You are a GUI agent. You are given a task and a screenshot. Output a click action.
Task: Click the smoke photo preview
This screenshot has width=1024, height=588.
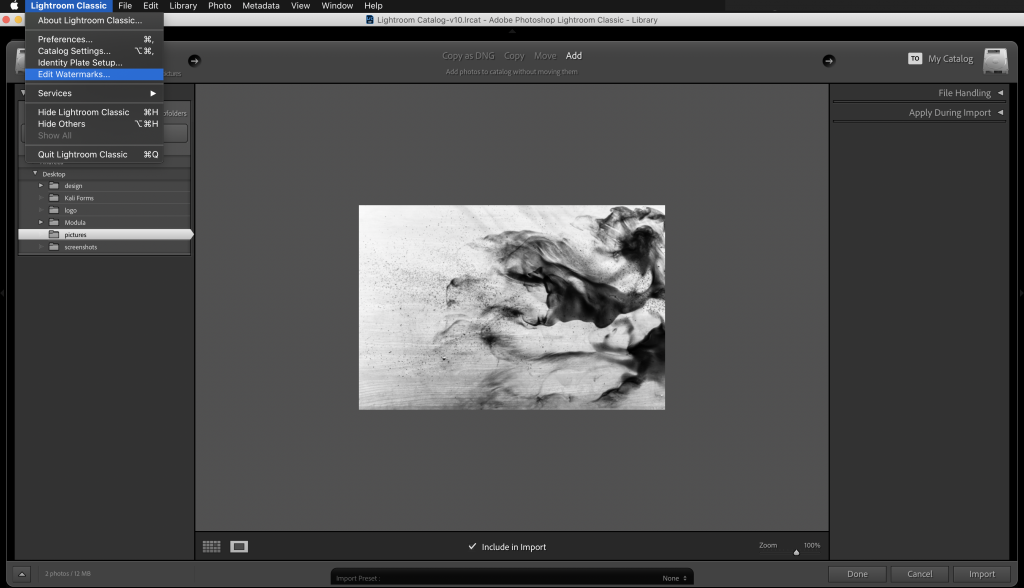tap(512, 308)
